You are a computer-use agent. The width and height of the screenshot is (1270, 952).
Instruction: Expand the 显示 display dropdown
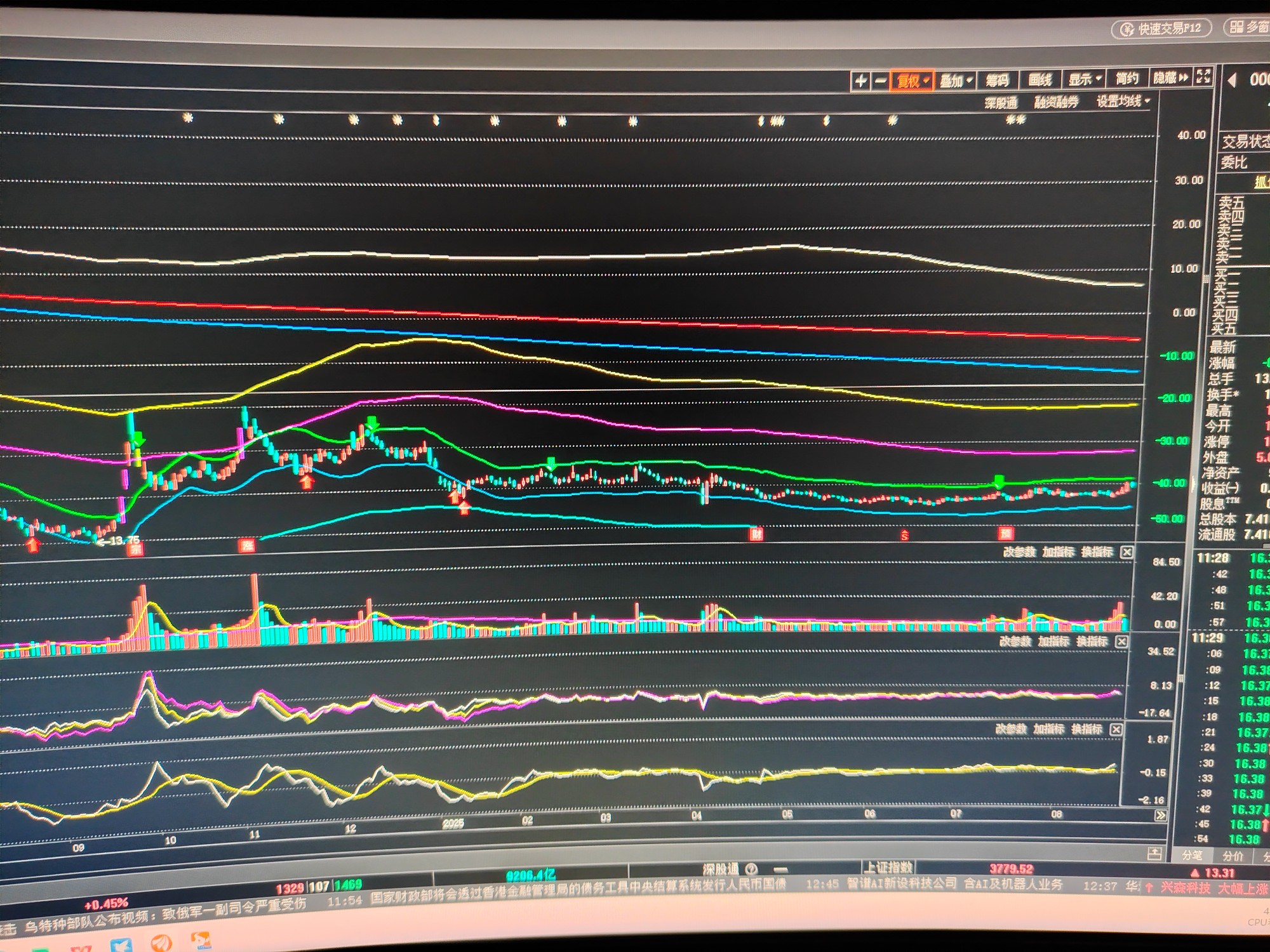(1085, 79)
